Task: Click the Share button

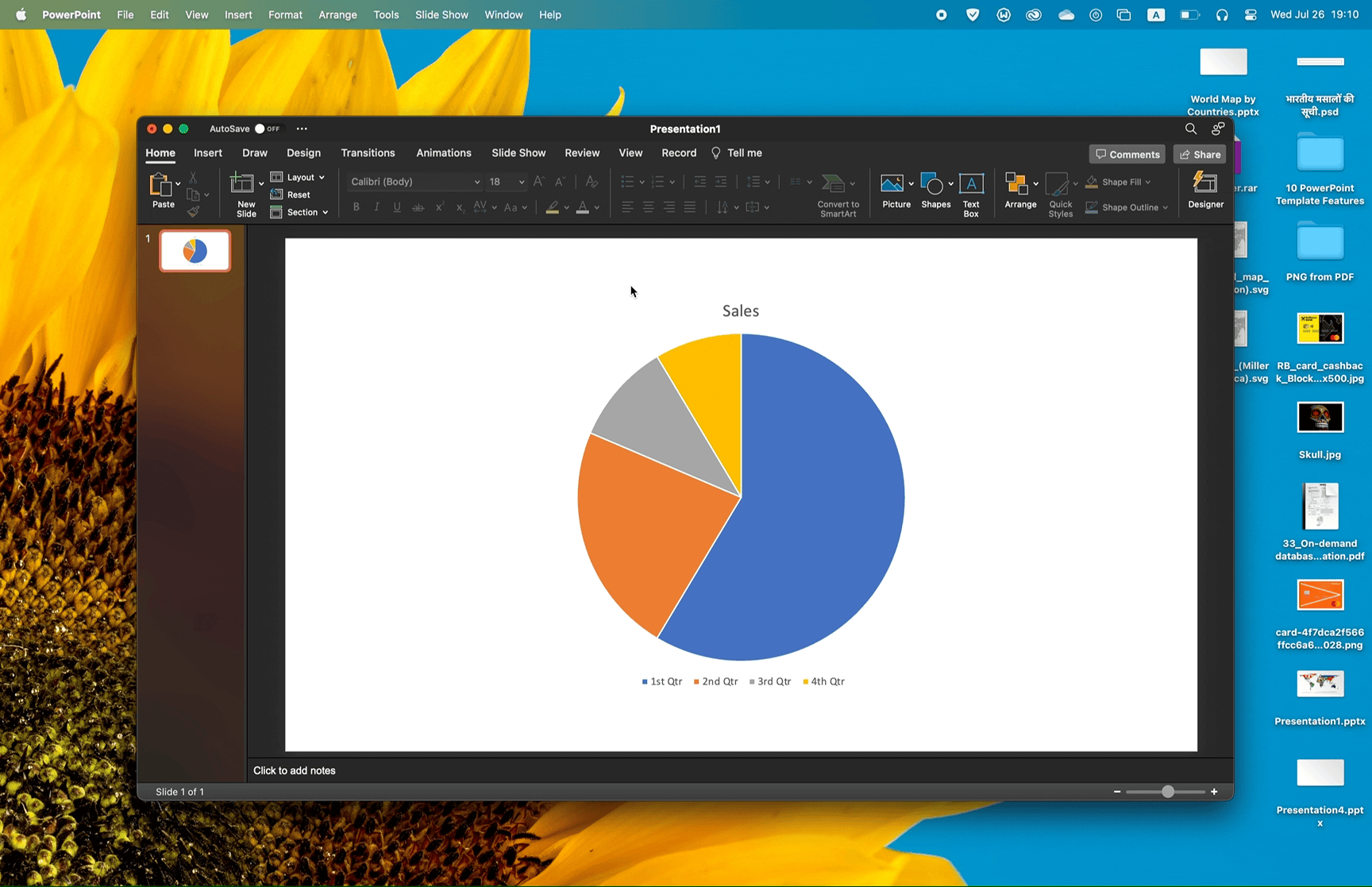Action: (x=1200, y=154)
